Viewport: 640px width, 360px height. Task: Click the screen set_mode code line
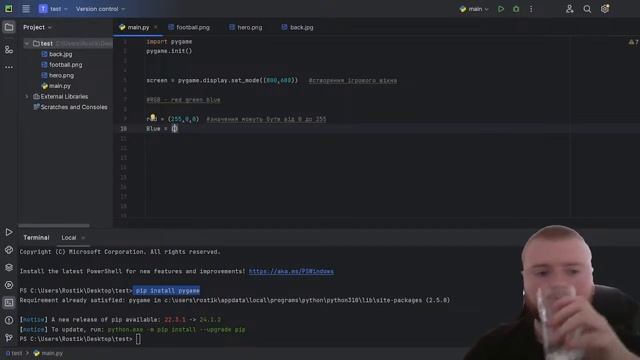(222, 80)
